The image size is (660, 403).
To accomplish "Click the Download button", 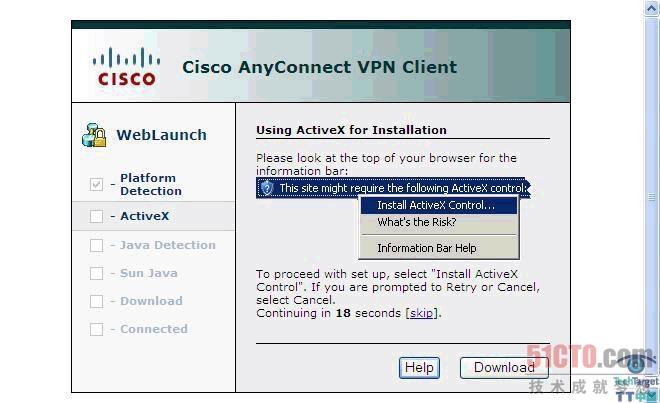I will [x=504, y=368].
